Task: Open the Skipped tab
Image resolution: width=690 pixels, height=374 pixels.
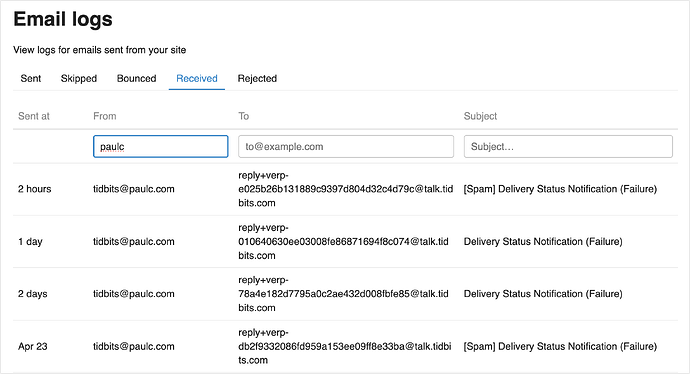Action: tap(79, 78)
